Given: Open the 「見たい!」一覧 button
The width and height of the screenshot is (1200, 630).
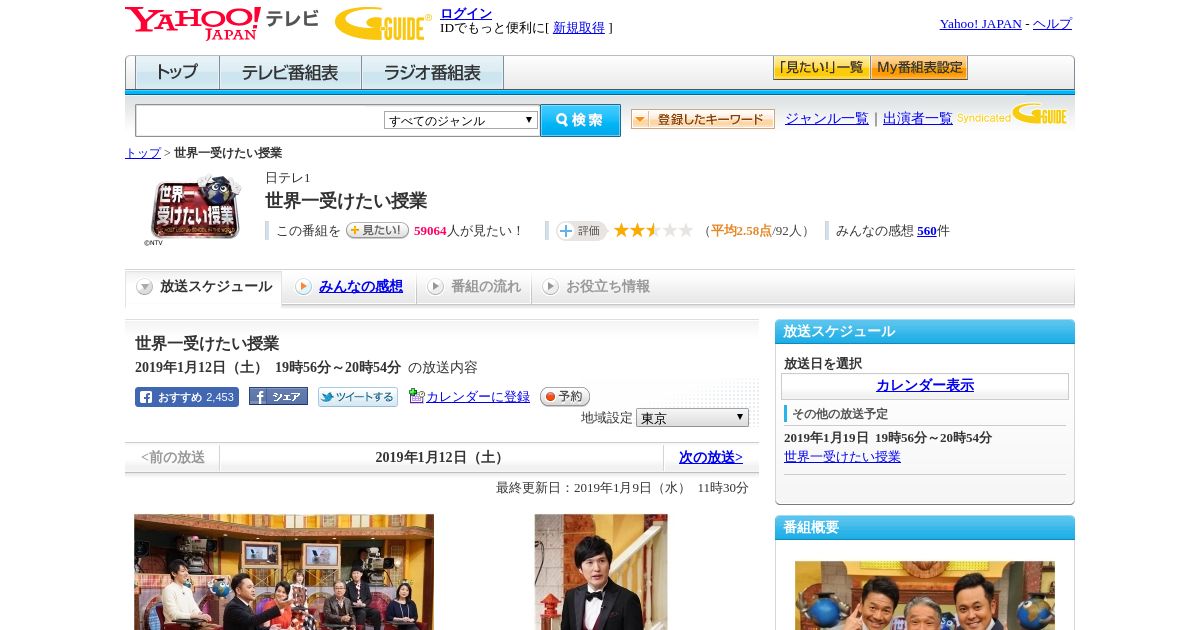Looking at the screenshot, I should coord(821,68).
